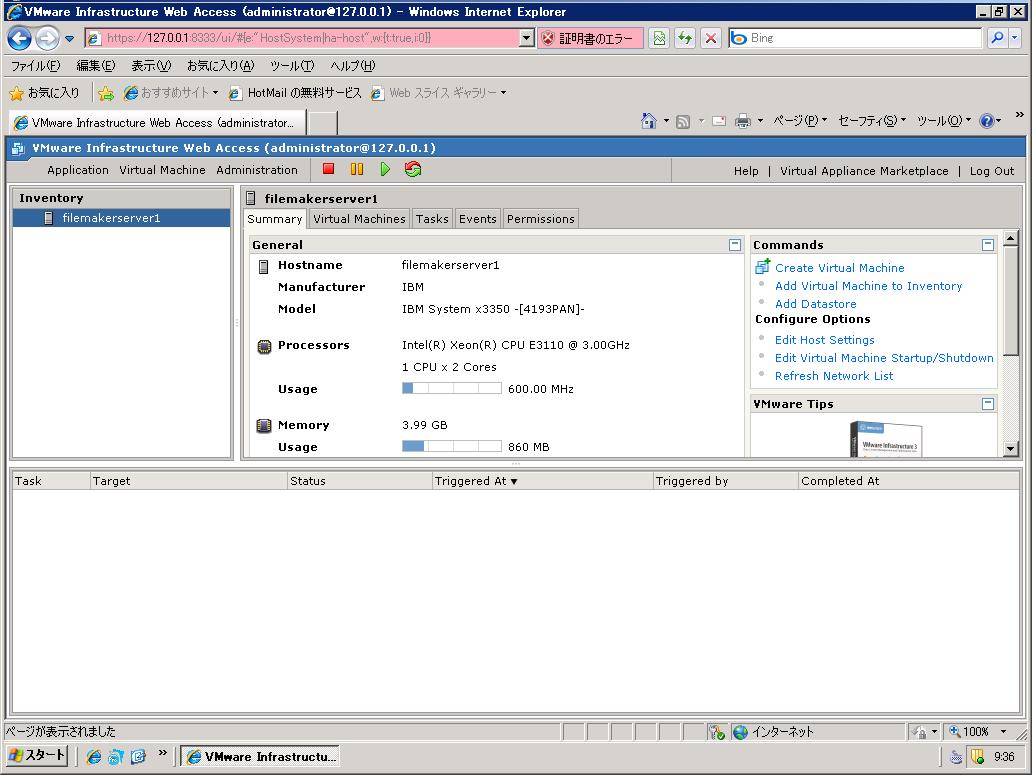Click the IE Help question mark icon

pyautogui.click(x=986, y=121)
